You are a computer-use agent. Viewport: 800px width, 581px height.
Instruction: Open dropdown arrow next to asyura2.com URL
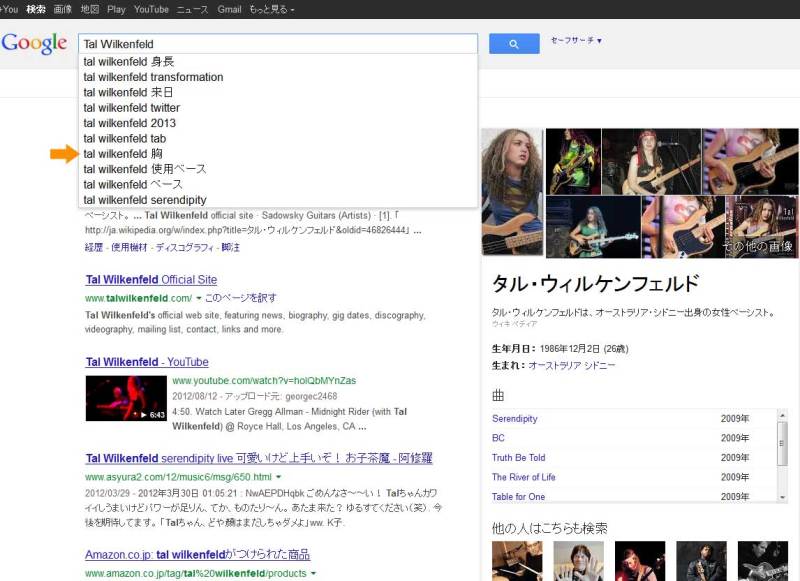tap(279, 477)
